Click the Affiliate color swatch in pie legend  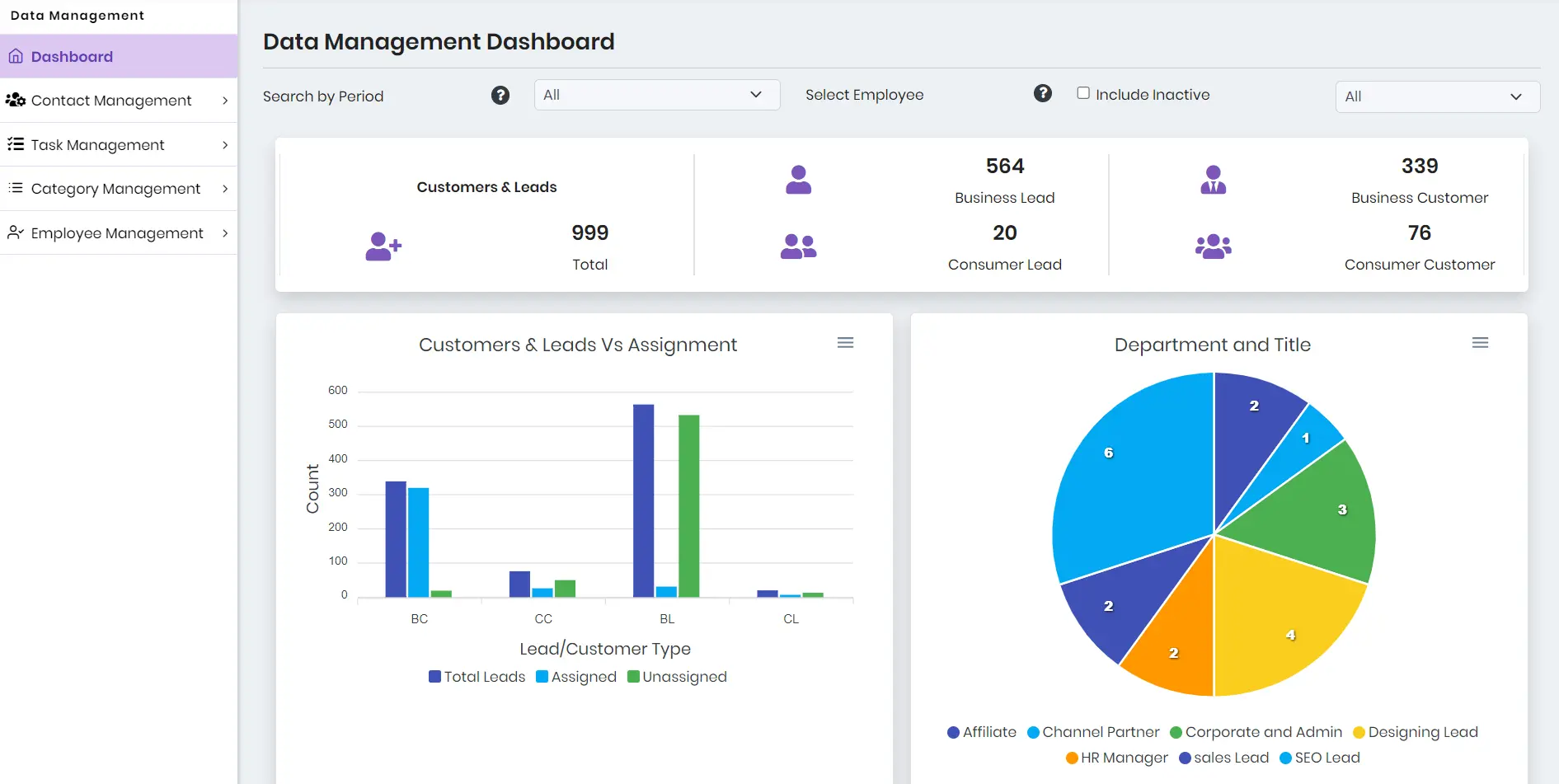point(953,732)
